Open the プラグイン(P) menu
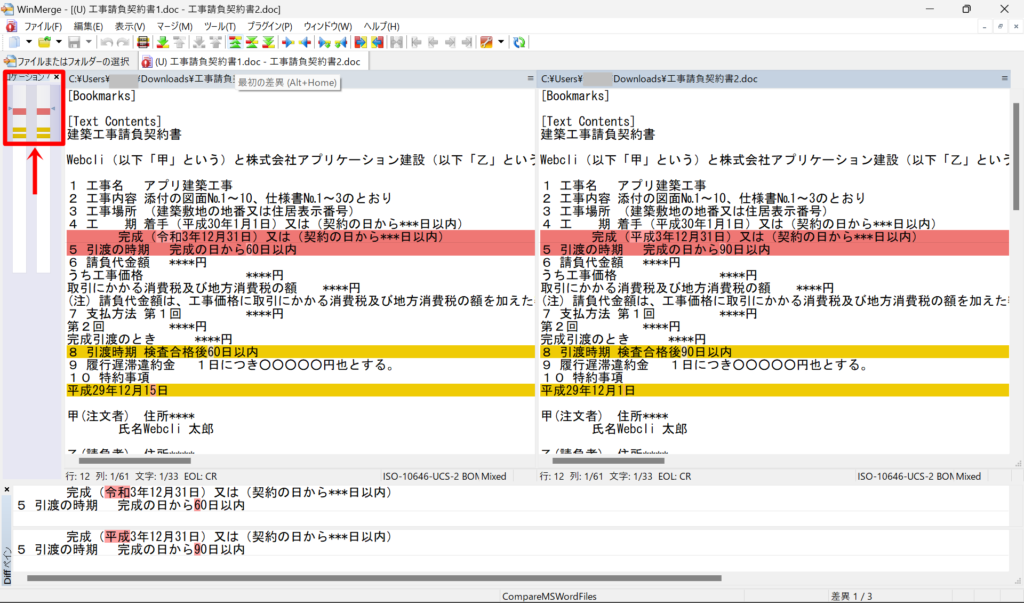The height and width of the screenshot is (603, 1024). pyautogui.click(x=269, y=25)
